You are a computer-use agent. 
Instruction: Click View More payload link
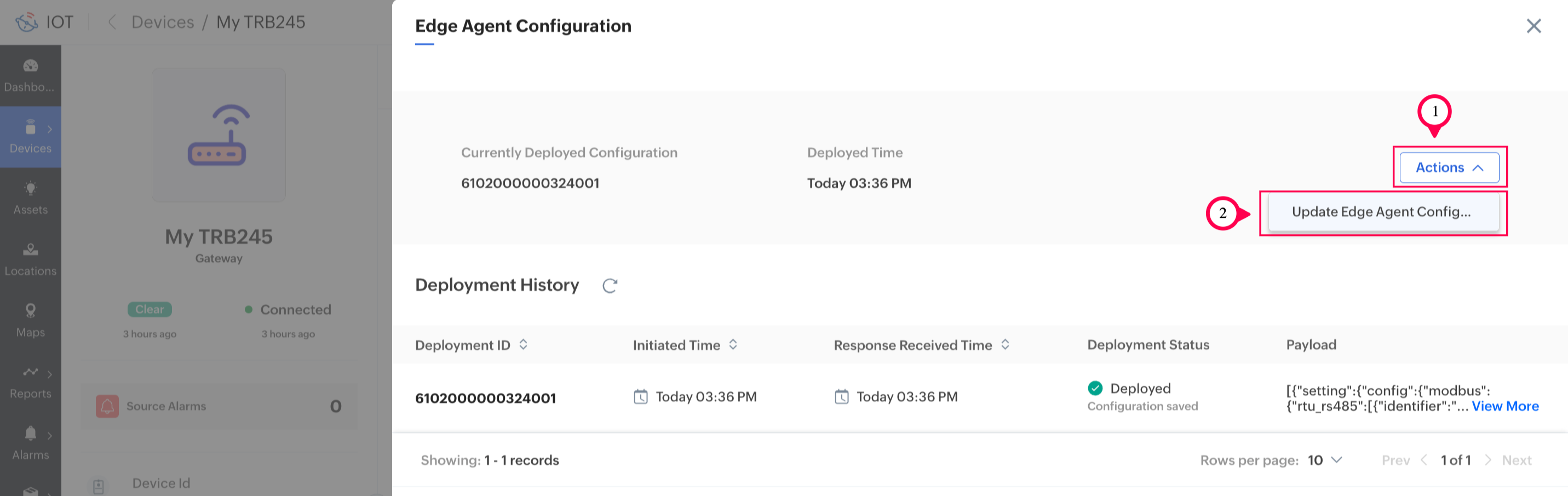tap(1504, 406)
